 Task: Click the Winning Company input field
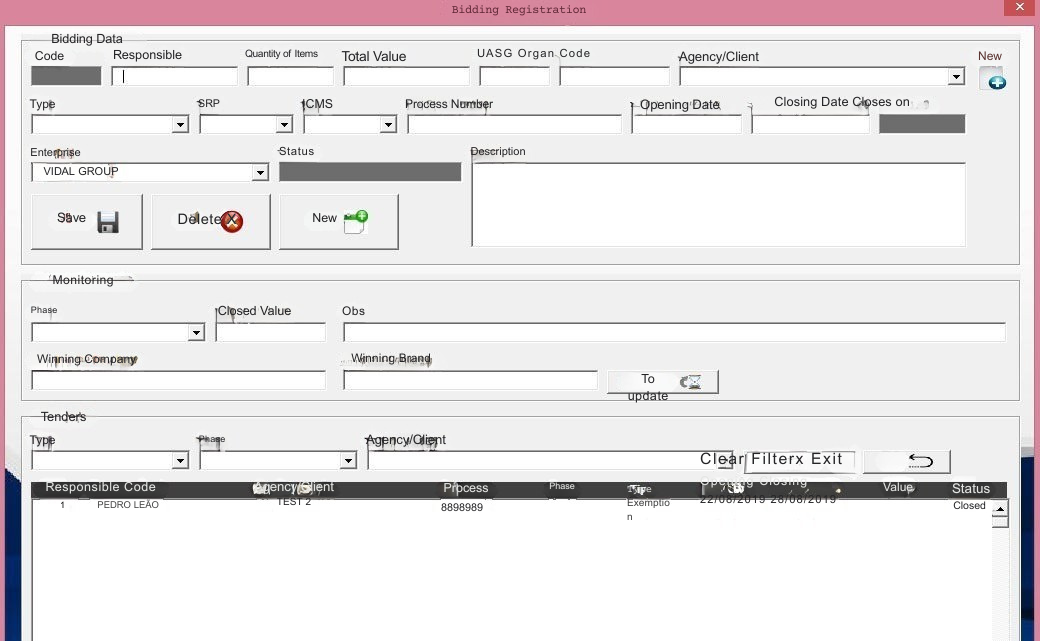pyautogui.click(x=178, y=381)
